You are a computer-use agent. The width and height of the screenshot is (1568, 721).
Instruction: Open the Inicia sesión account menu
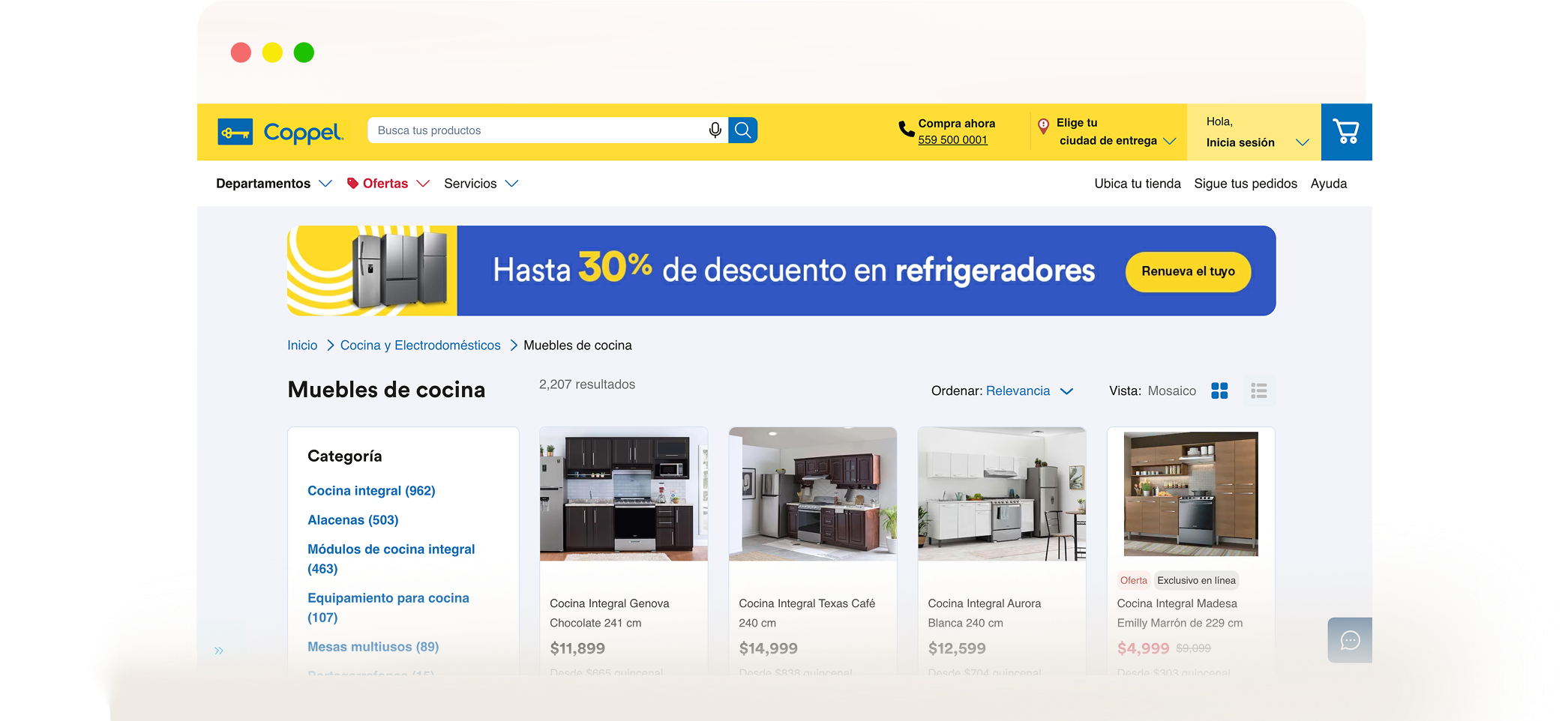tap(1256, 142)
